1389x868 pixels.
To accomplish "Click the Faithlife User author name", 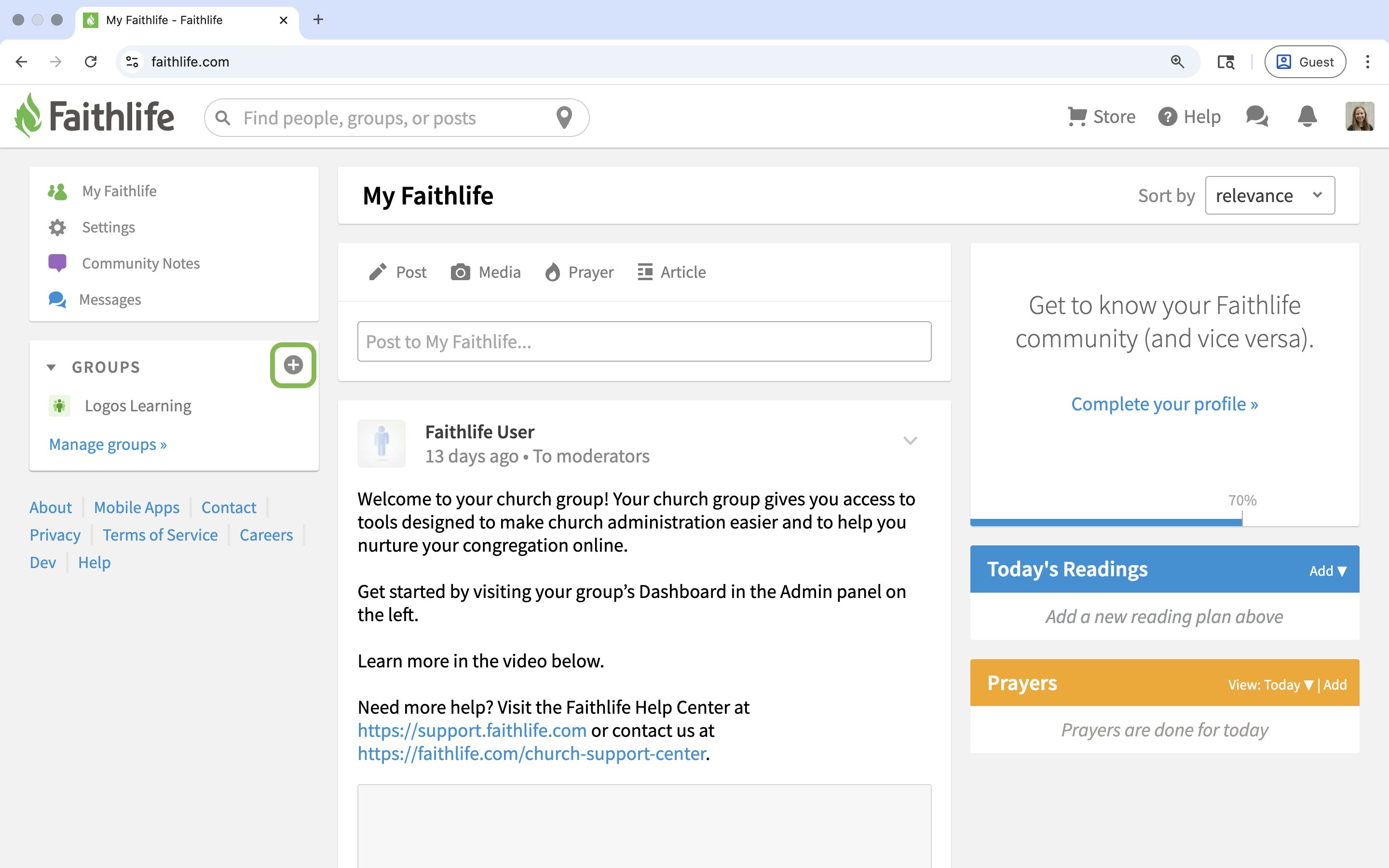I will pos(479,432).
